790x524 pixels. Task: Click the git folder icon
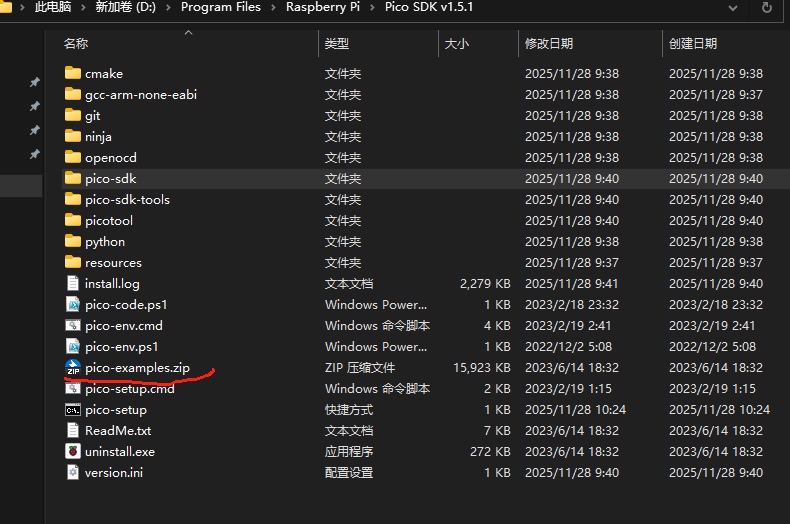tap(73, 115)
